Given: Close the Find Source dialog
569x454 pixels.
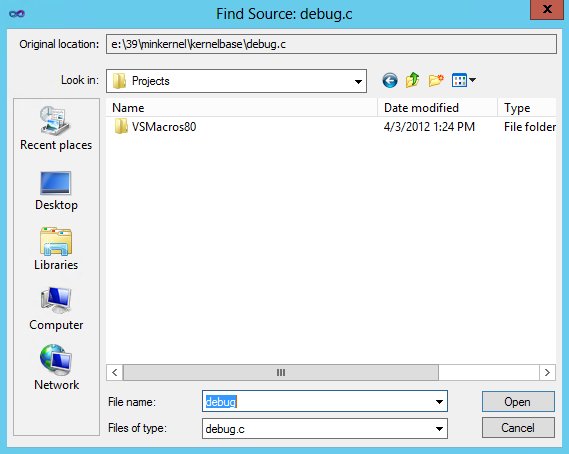Looking at the screenshot, I should (547, 9).
